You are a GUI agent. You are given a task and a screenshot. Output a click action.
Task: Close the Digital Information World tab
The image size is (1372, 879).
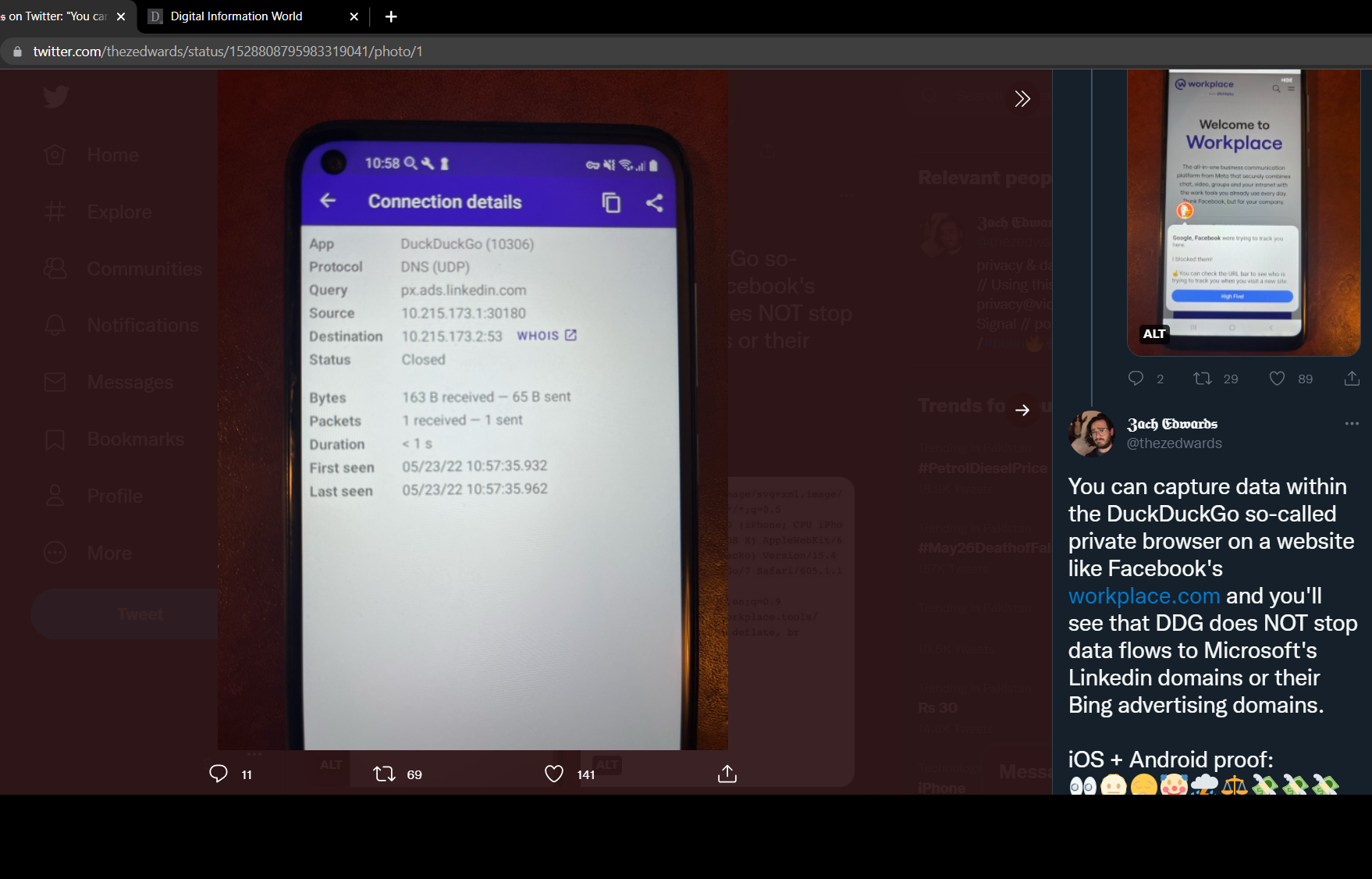point(354,16)
